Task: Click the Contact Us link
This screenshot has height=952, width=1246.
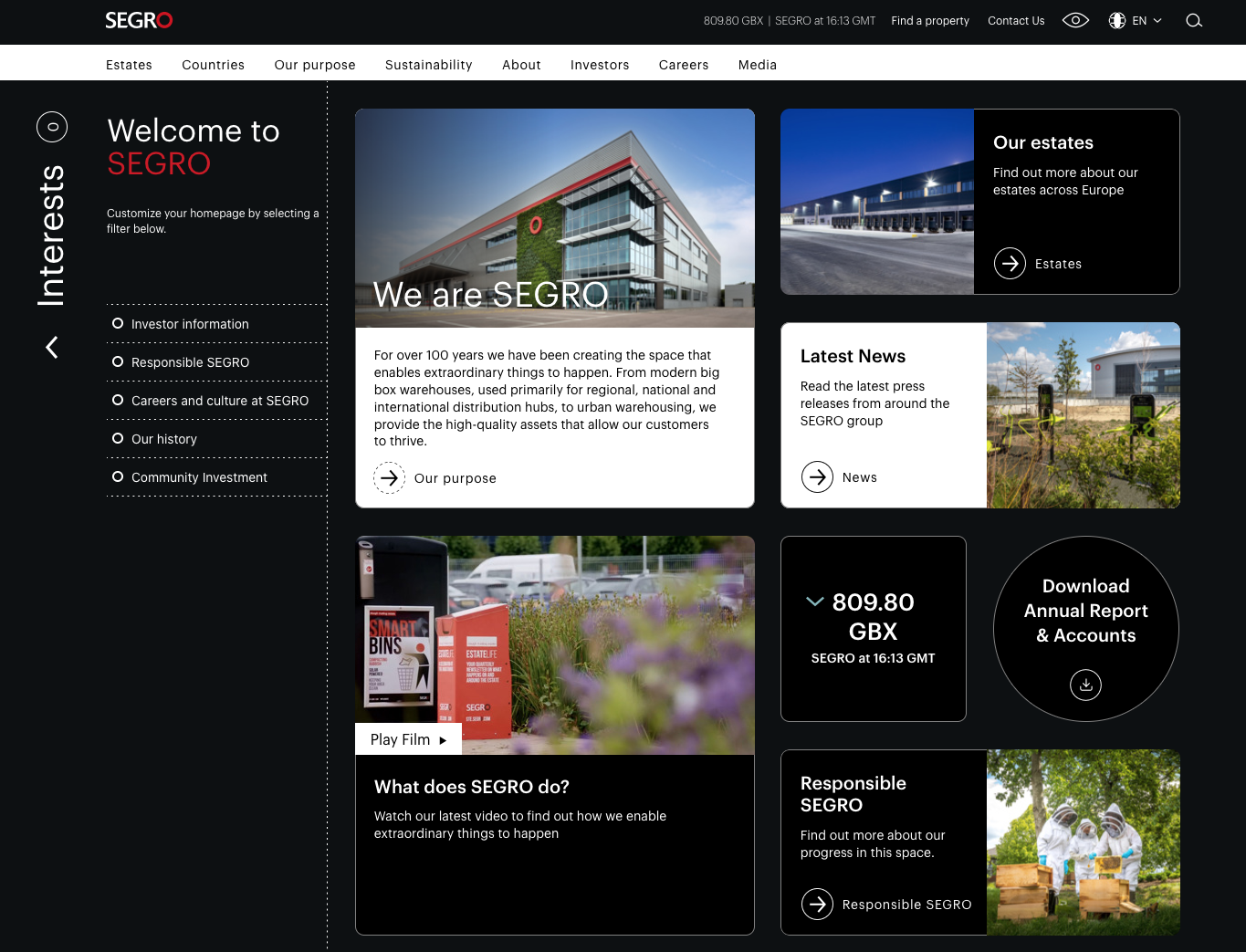Action: point(1015,21)
